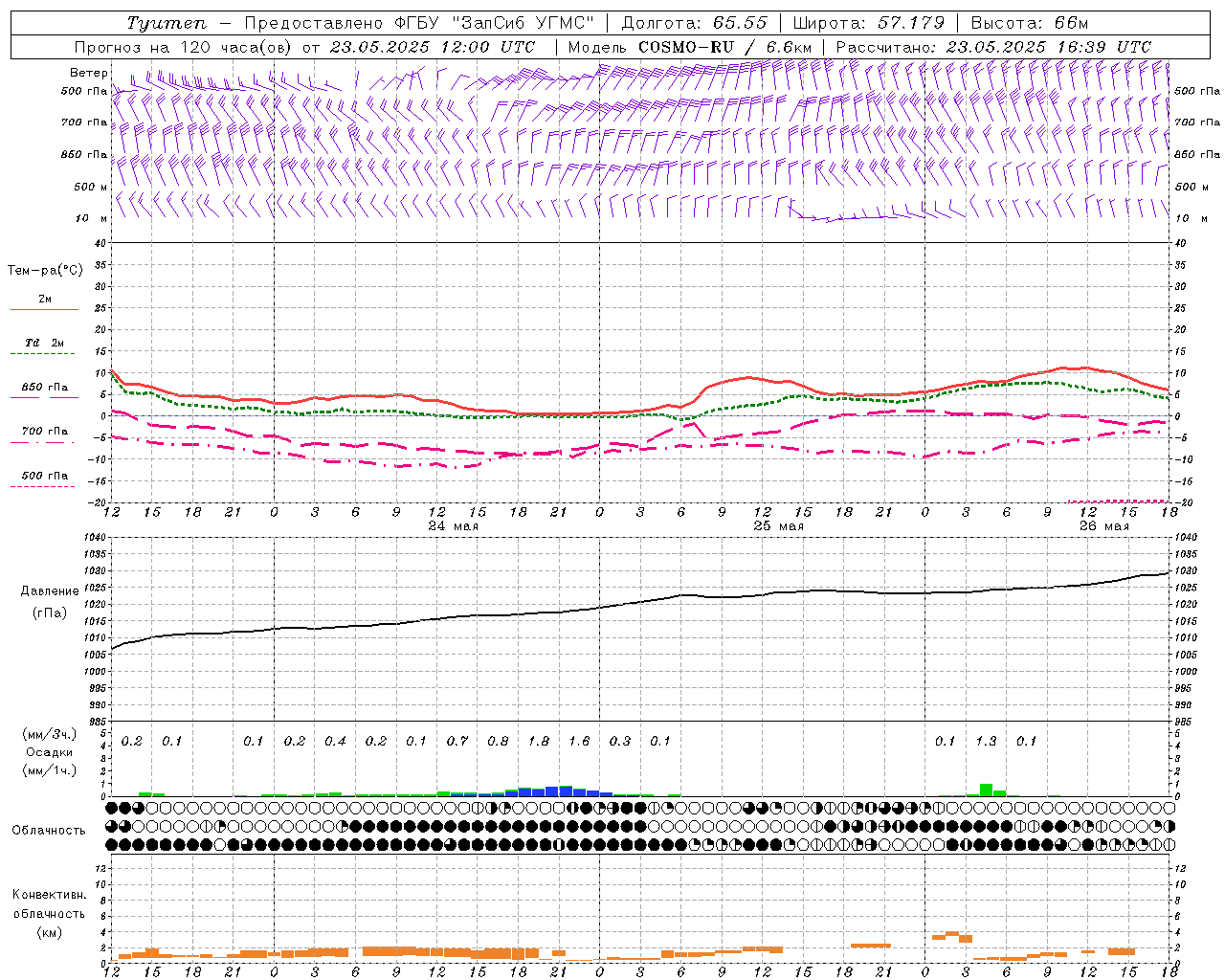Click the '1.8' precipitation value
This screenshot has height=980, width=1225.
coord(539,742)
